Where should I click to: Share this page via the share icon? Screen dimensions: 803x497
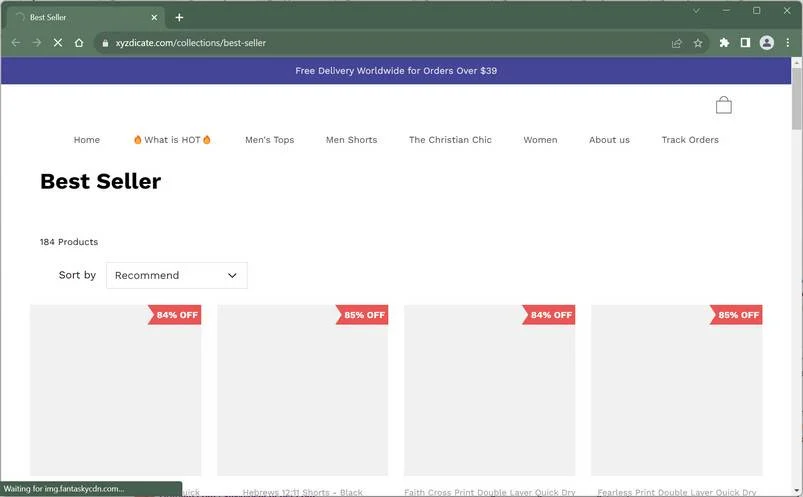pyautogui.click(x=677, y=43)
